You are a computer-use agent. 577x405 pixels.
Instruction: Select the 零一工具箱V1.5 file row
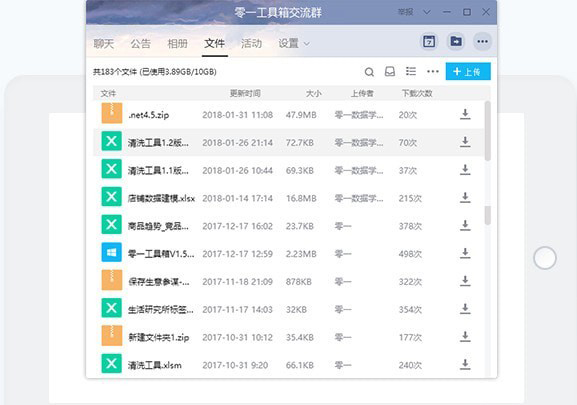click(288, 253)
